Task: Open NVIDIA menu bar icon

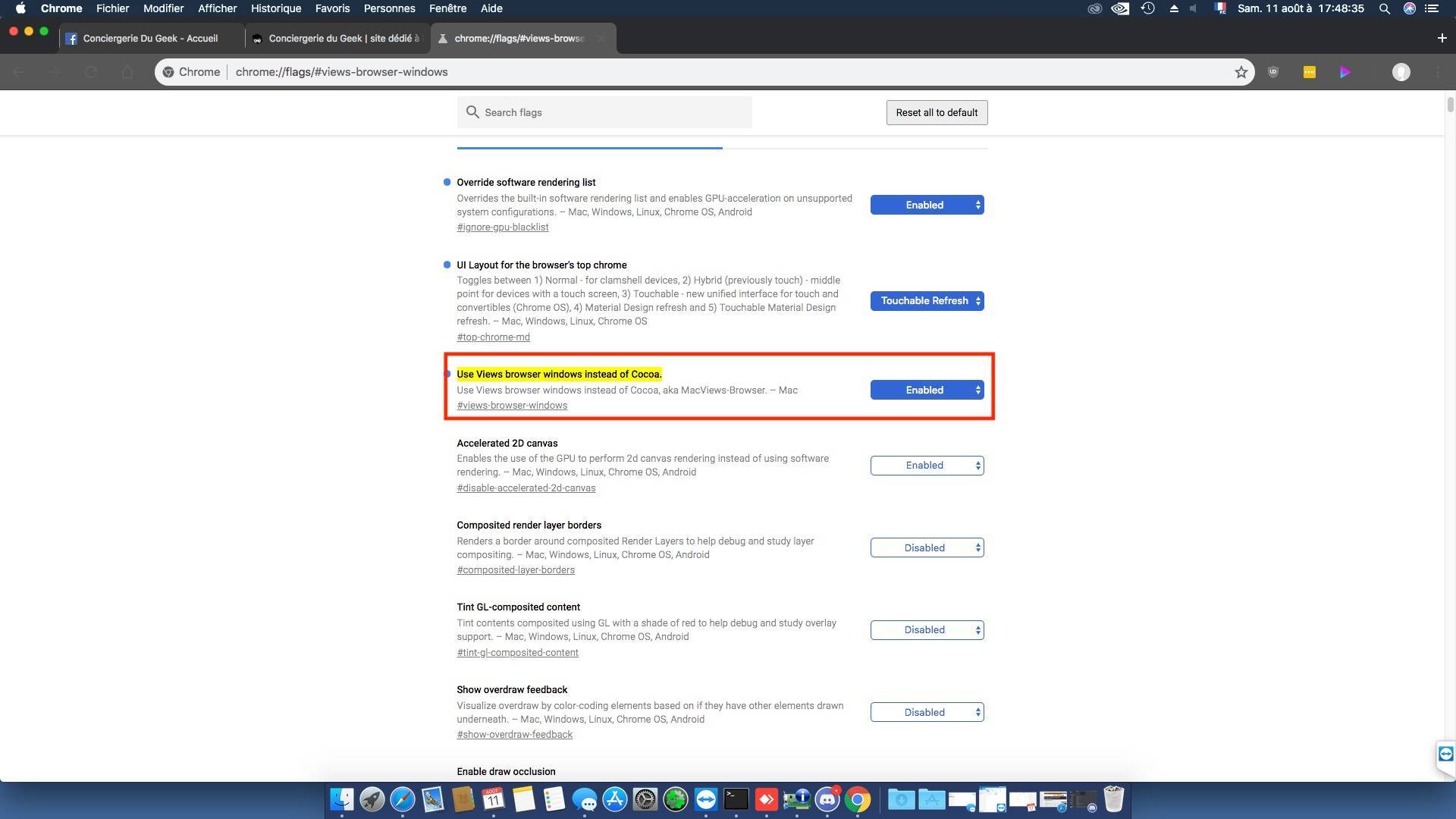Action: 1120,8
